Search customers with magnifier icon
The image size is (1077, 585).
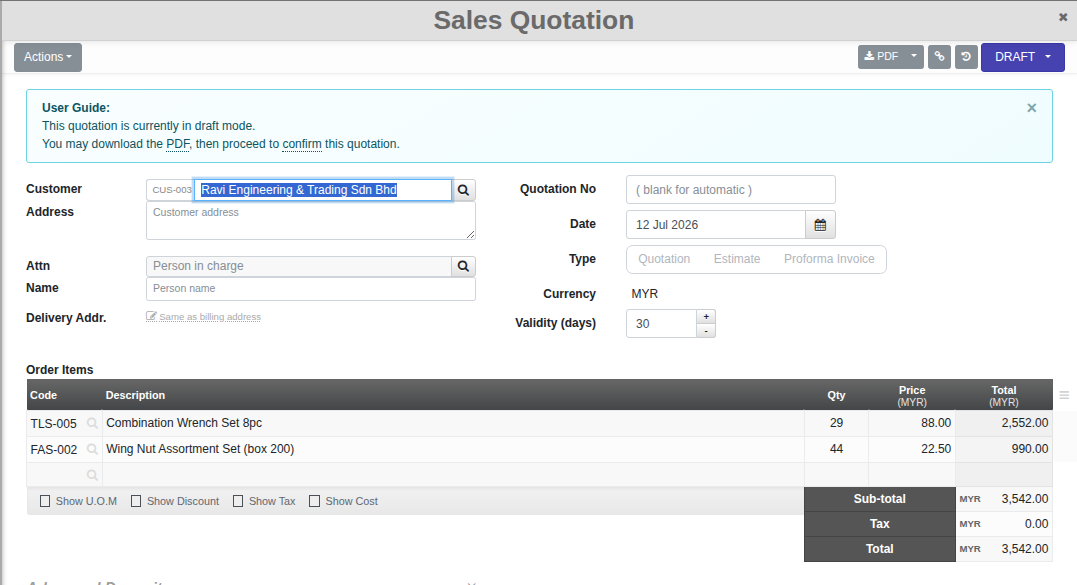coord(464,190)
